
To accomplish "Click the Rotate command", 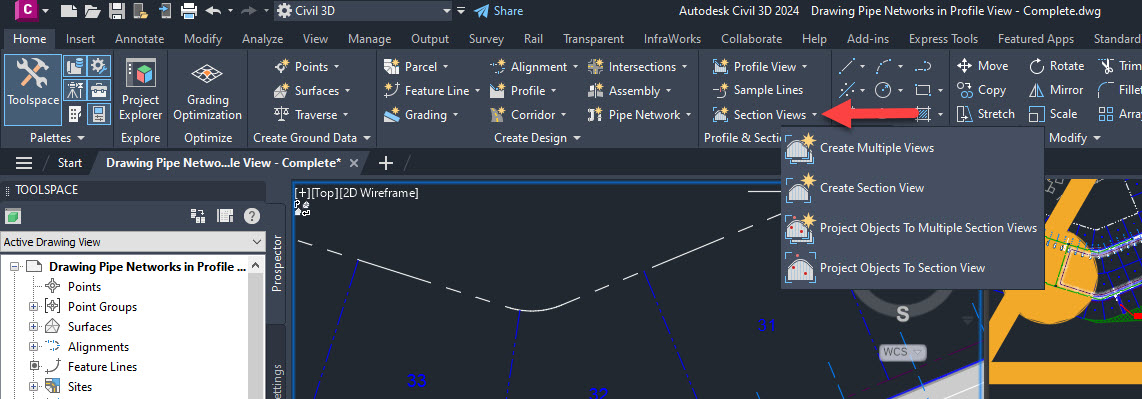I will pos(1056,66).
